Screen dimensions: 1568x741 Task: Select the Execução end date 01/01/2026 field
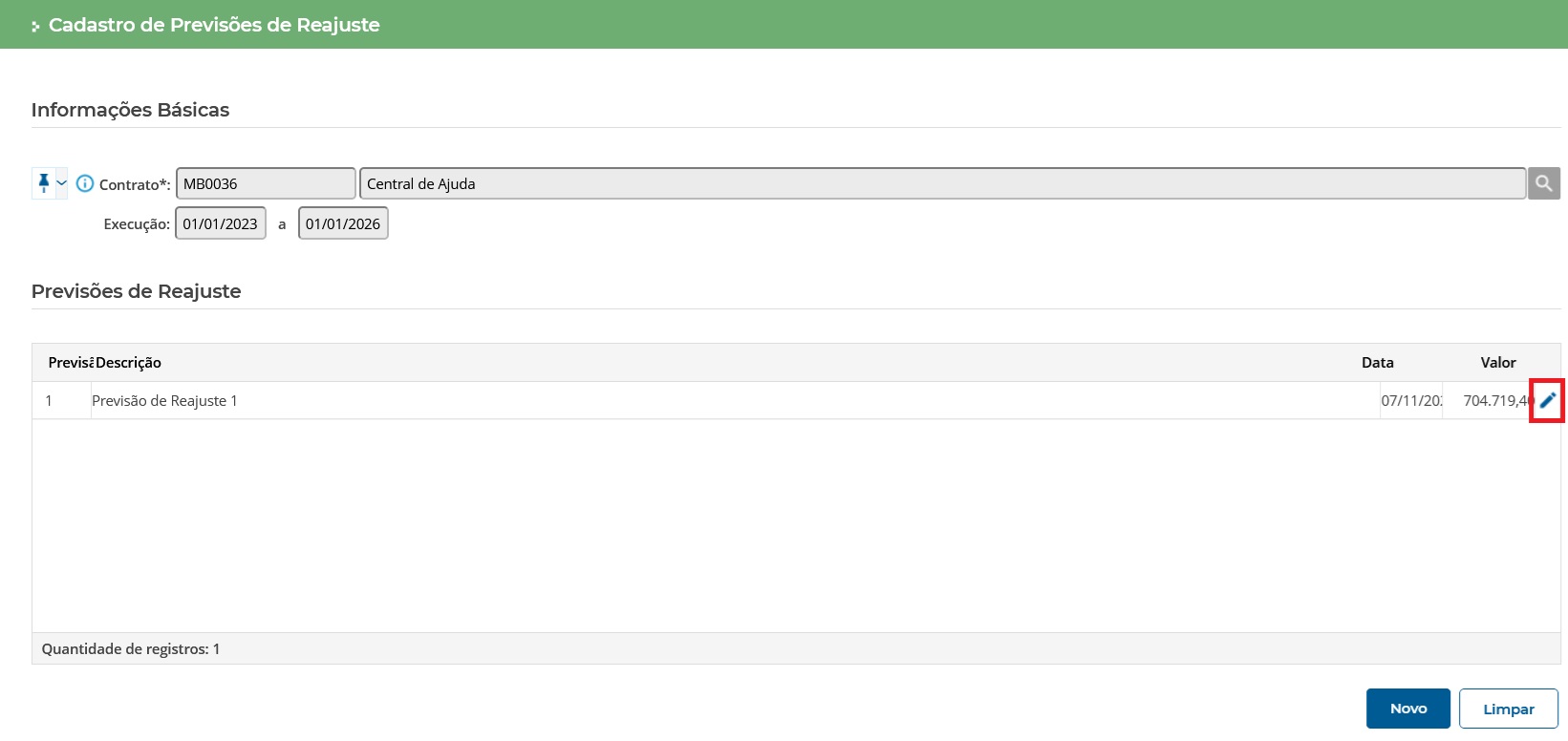(343, 223)
